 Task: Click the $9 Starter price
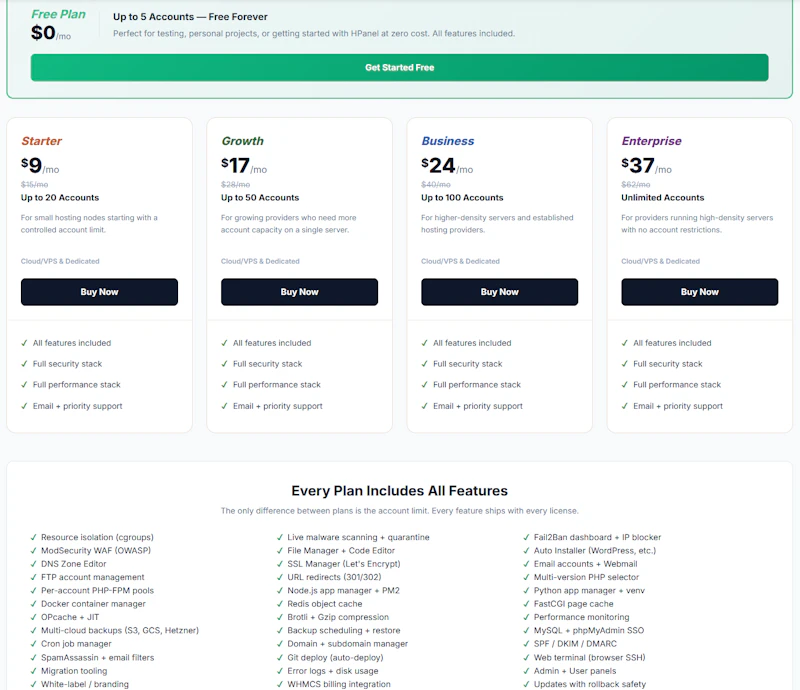pos(40,165)
